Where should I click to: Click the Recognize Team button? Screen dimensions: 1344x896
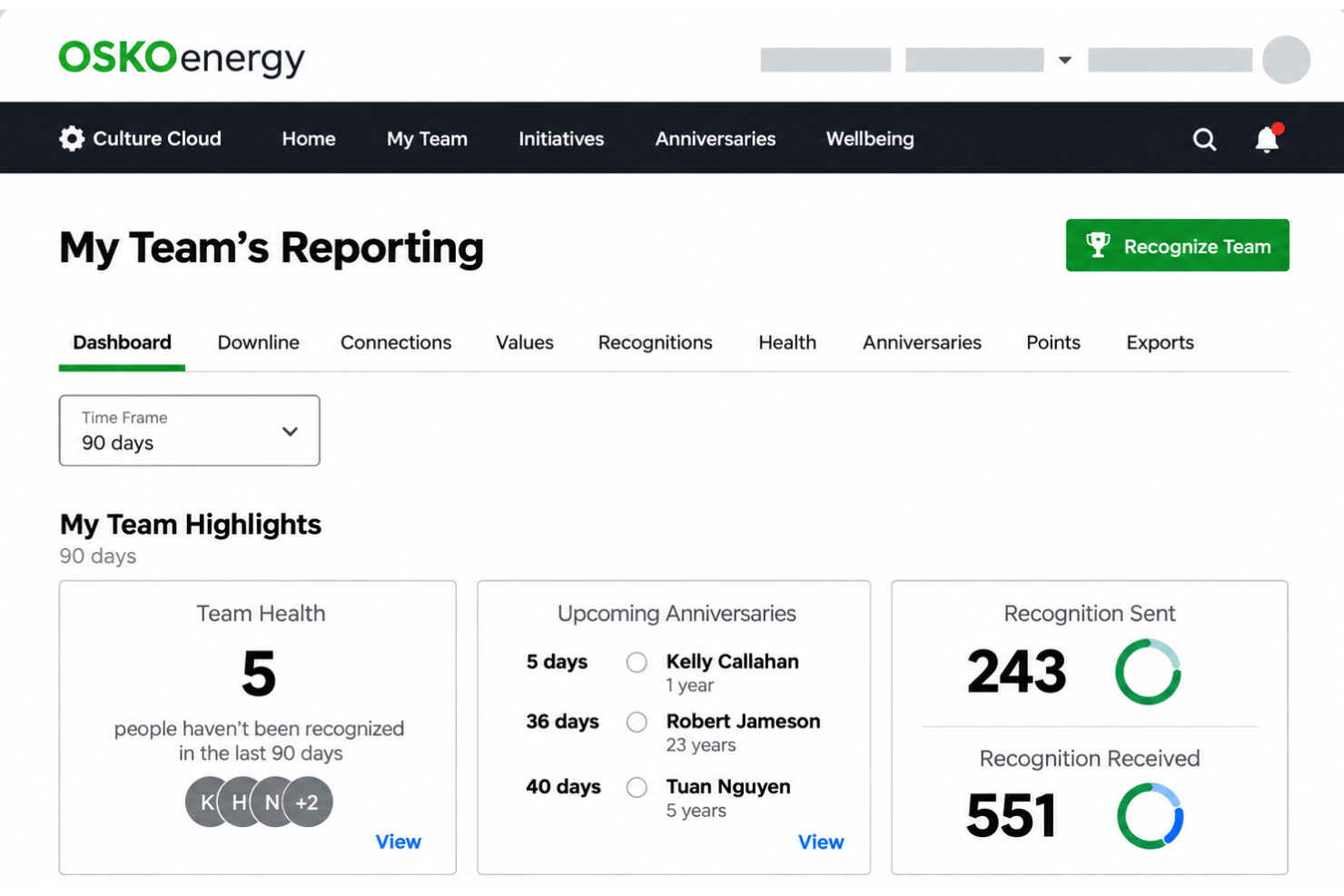[1177, 245]
